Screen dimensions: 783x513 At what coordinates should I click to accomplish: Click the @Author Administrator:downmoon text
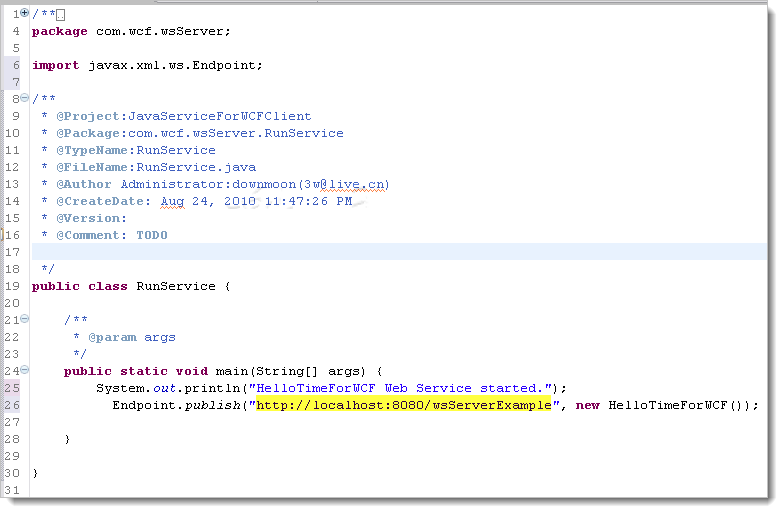176,184
